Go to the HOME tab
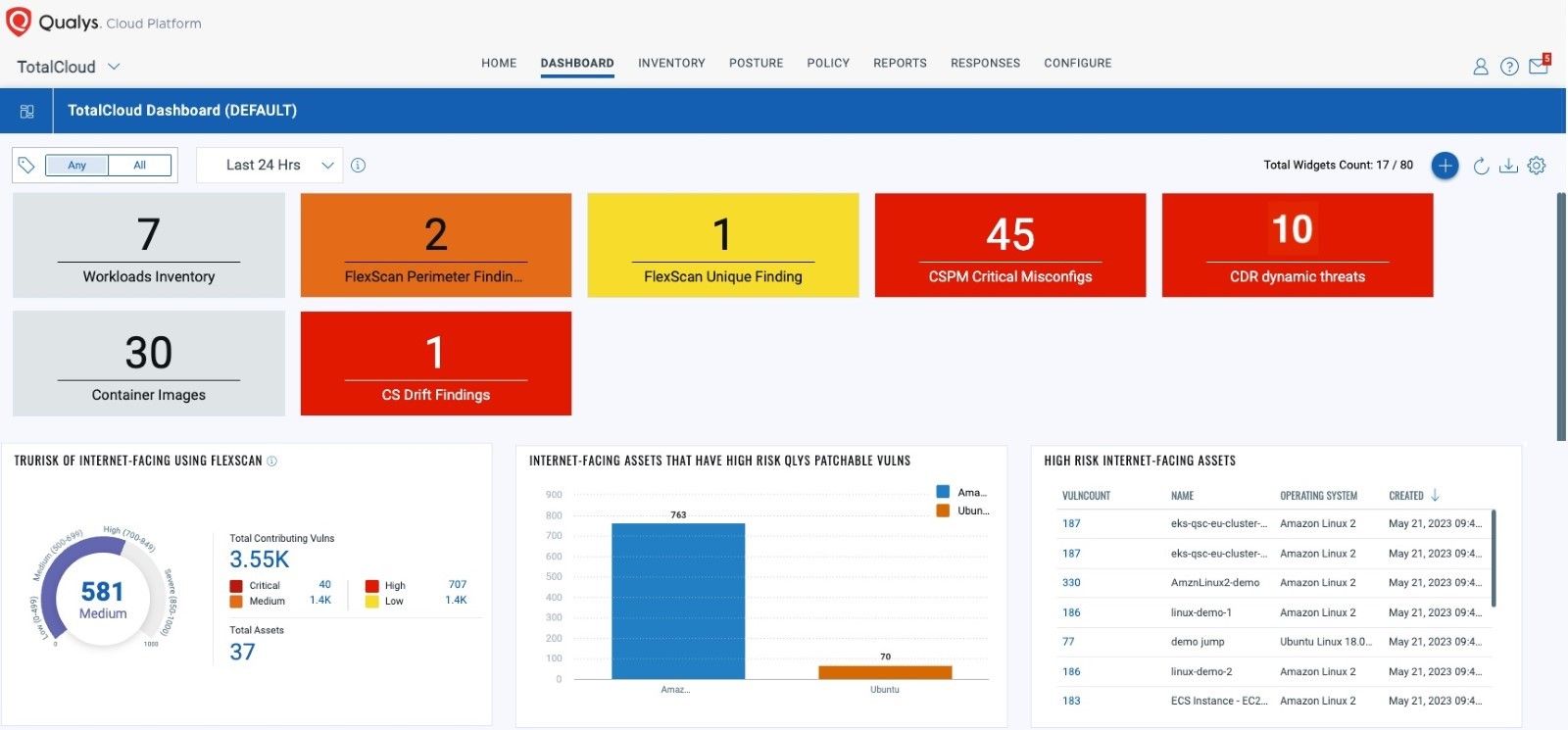This screenshot has height=730, width=1568. 499,63
